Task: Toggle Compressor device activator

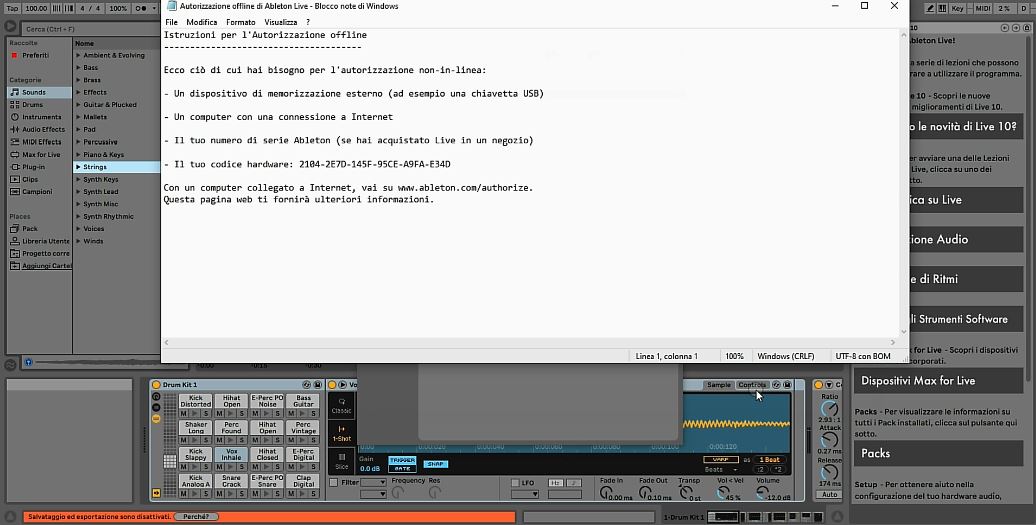Action: coord(819,384)
